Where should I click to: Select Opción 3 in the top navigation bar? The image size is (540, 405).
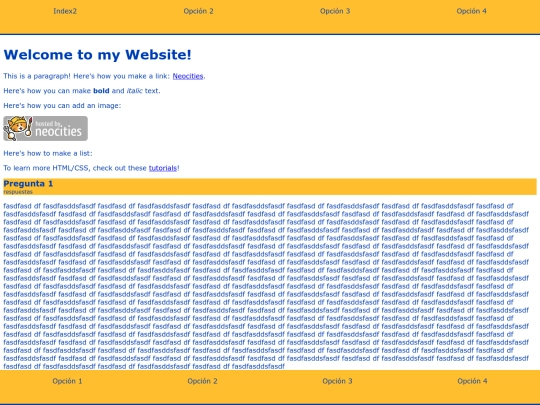tap(335, 11)
